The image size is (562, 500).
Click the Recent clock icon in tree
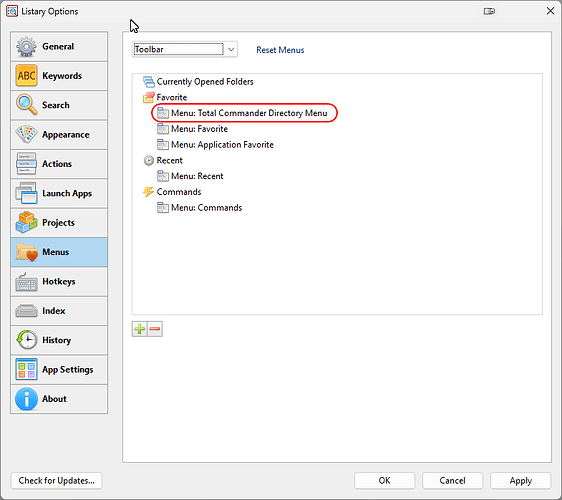pyautogui.click(x=149, y=161)
